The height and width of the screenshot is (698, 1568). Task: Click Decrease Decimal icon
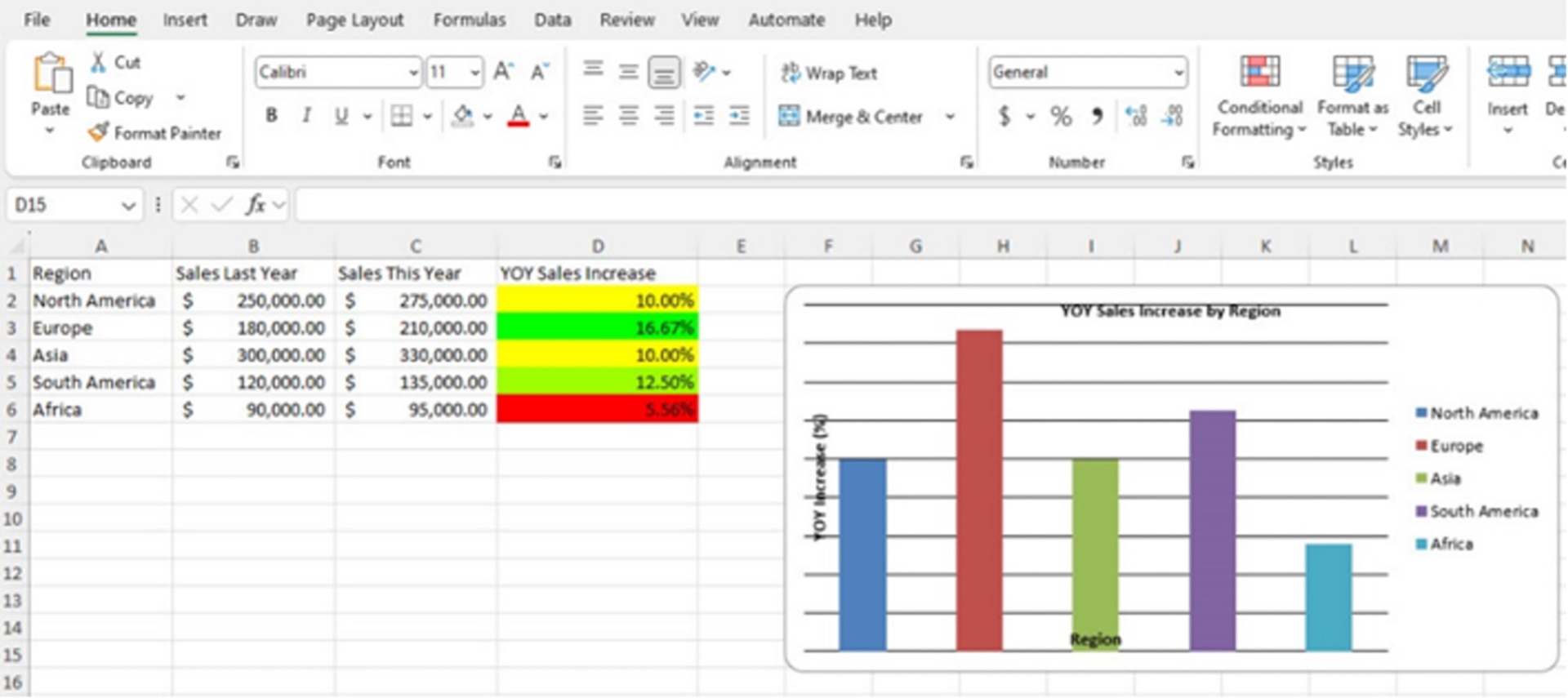click(x=1173, y=116)
